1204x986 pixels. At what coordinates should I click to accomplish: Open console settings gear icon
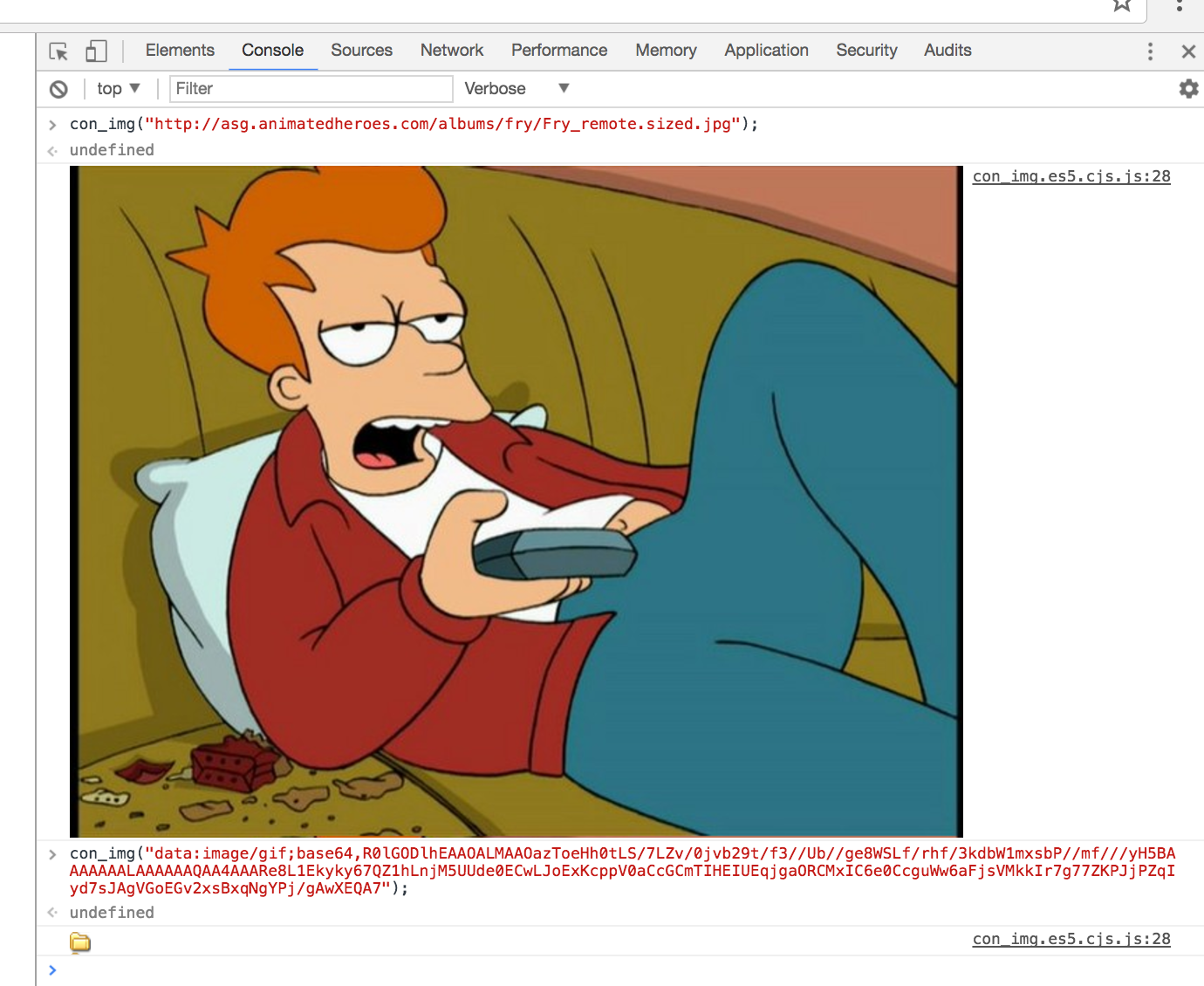pos(1188,88)
